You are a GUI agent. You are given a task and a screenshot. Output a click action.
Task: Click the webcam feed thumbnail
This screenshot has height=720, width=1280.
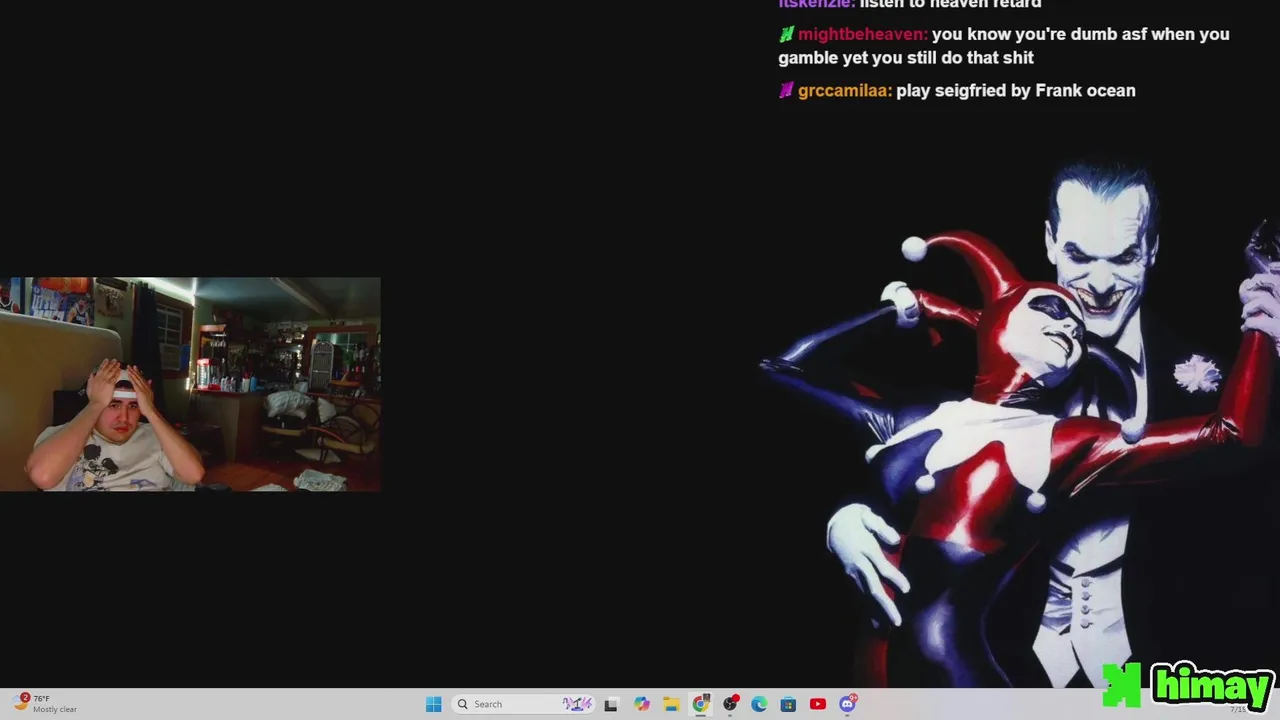(x=190, y=384)
